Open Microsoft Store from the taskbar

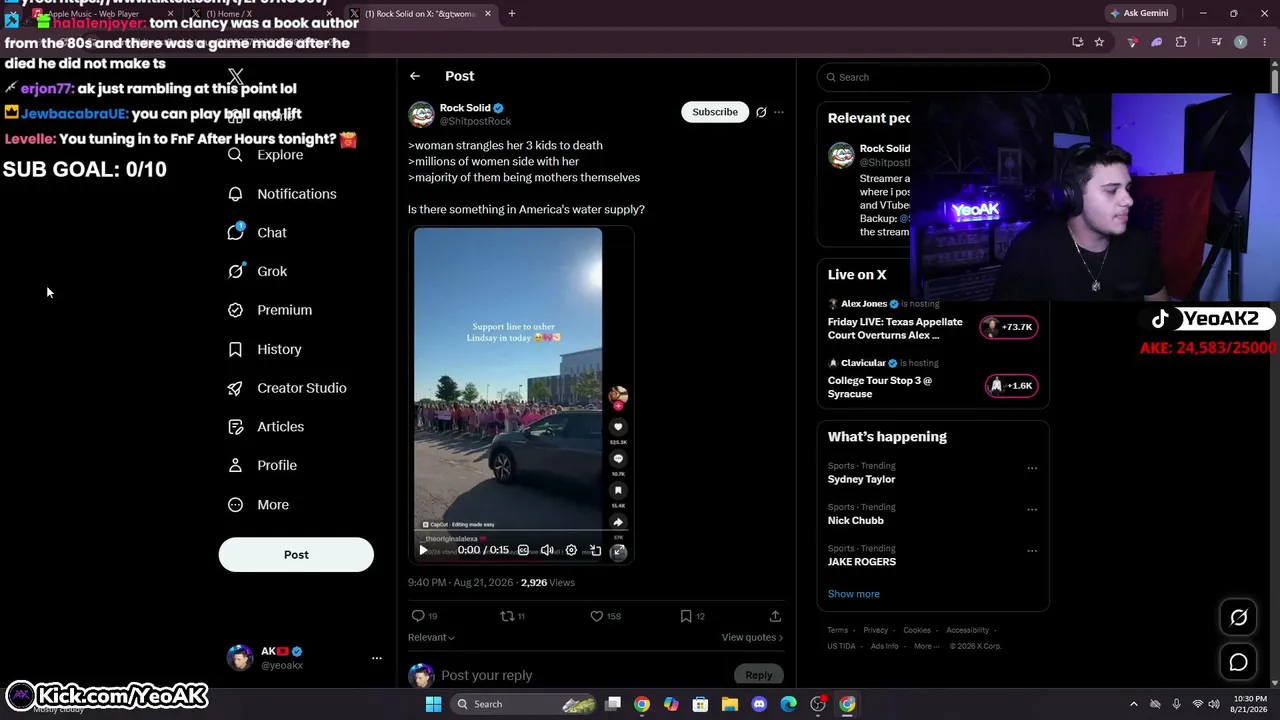[x=701, y=704]
